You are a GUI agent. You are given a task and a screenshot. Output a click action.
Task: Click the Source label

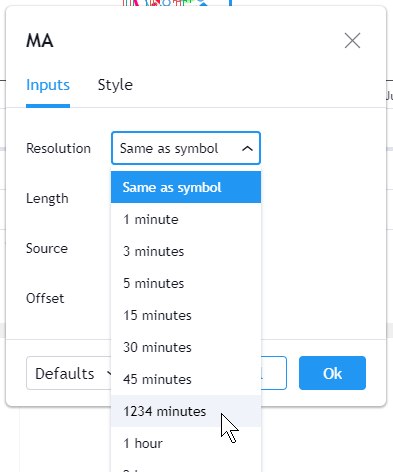click(x=47, y=248)
